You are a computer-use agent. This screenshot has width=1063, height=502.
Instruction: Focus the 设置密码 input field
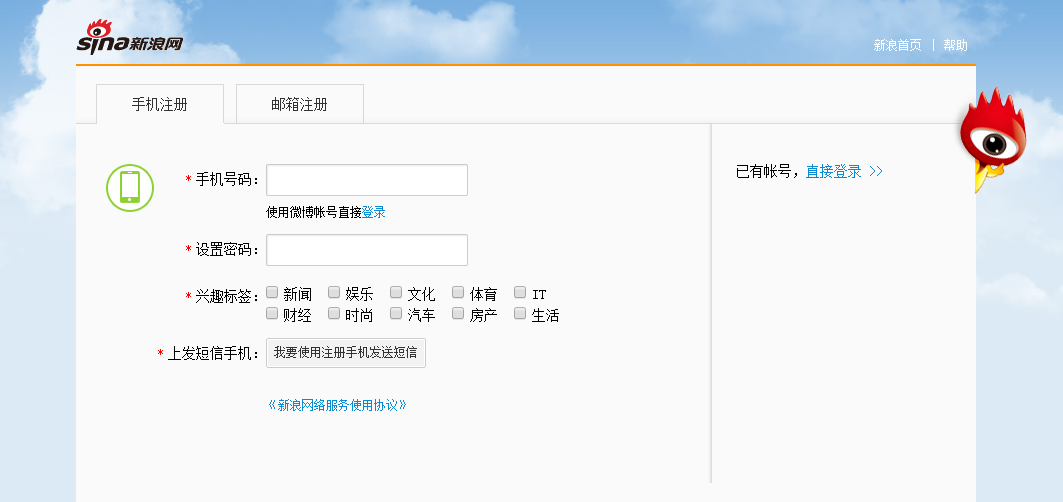click(366, 250)
